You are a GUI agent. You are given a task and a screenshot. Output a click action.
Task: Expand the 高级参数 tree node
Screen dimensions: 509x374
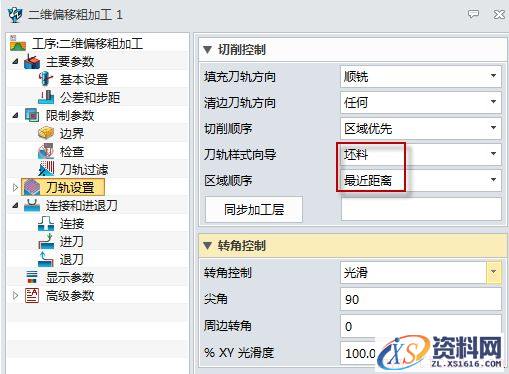tap(15, 296)
